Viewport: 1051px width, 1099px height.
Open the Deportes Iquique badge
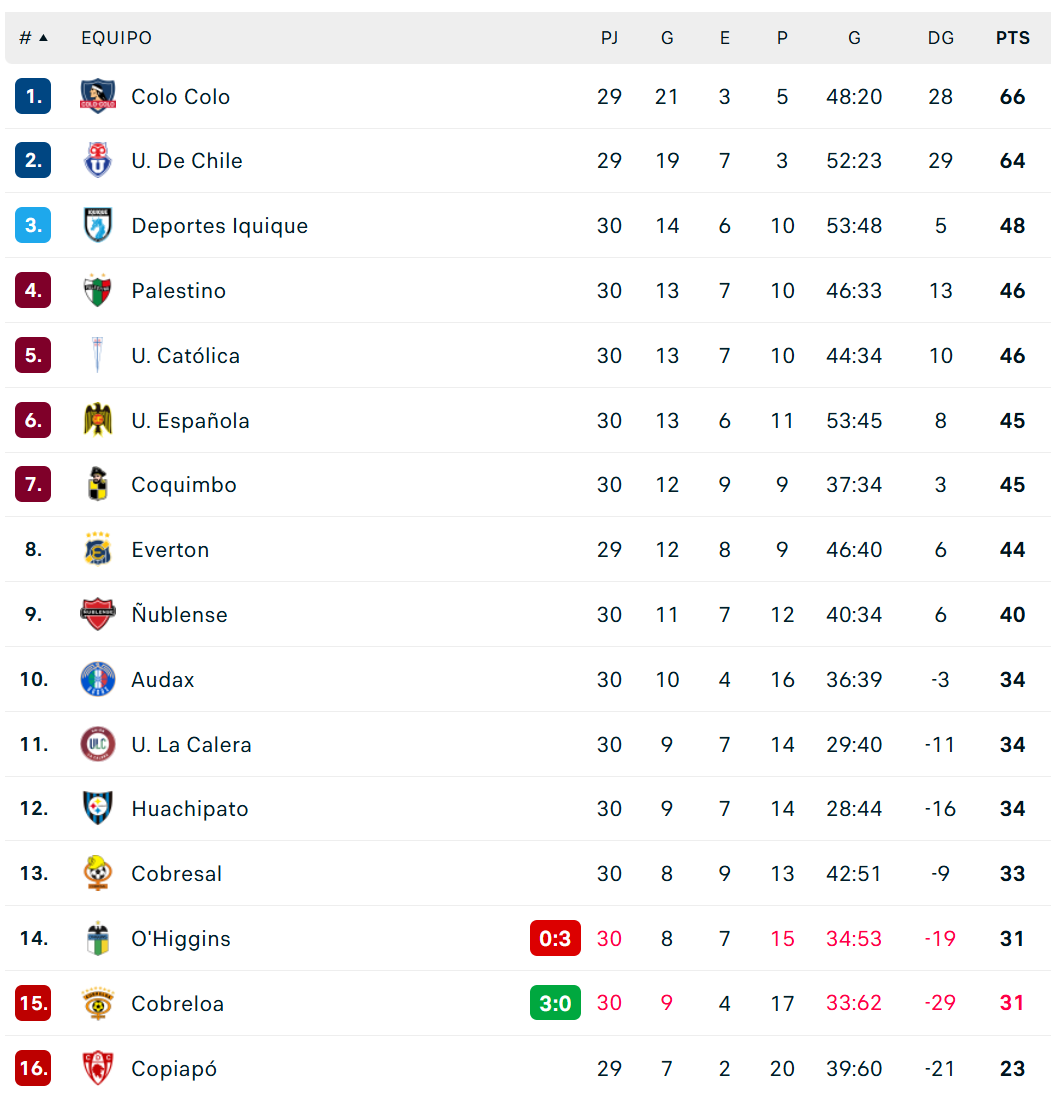point(97,225)
